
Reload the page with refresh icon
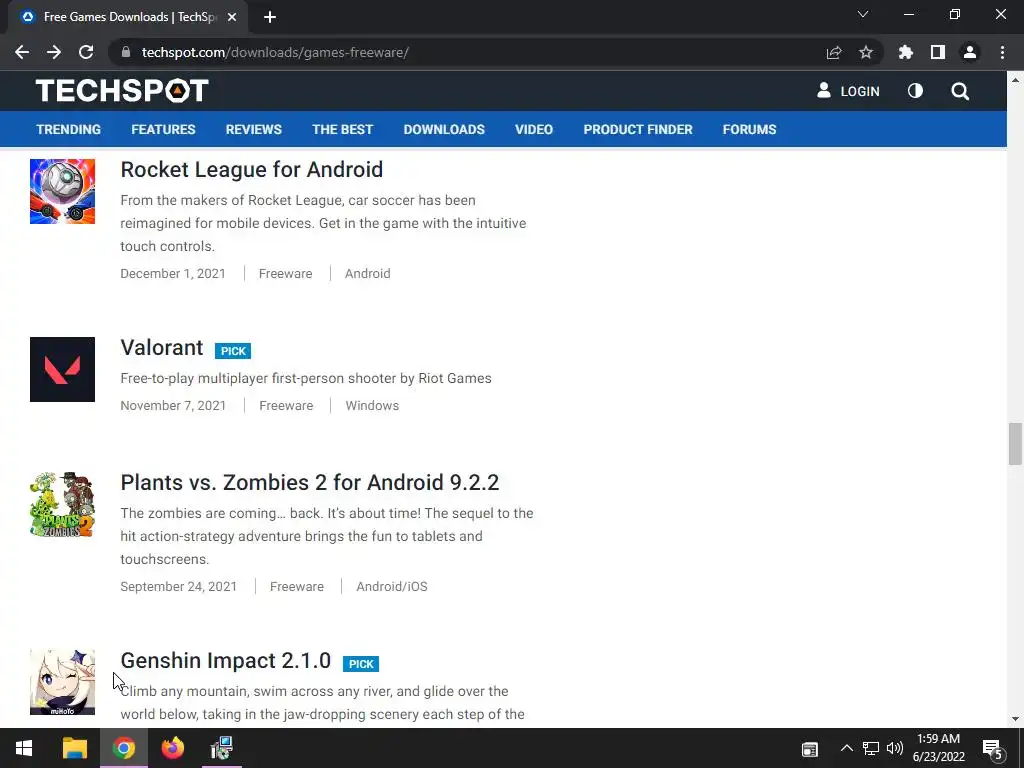[86, 52]
